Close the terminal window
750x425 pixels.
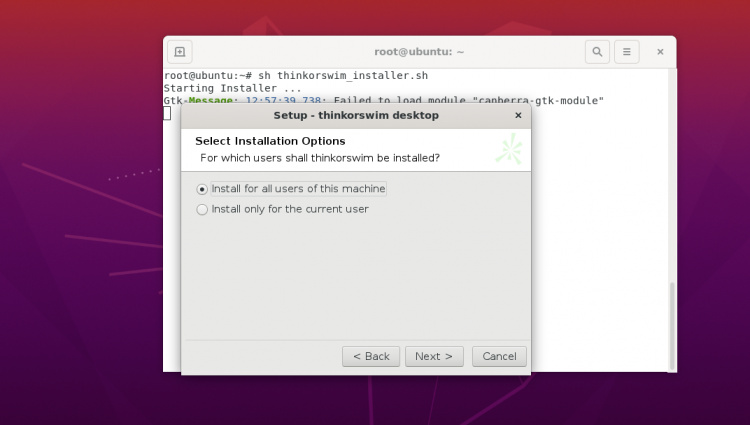[660, 52]
